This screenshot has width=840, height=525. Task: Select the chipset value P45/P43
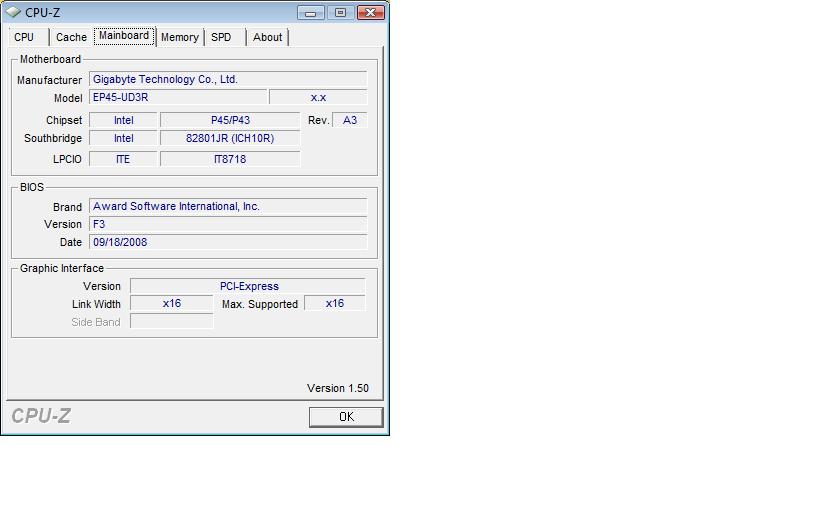pos(230,120)
